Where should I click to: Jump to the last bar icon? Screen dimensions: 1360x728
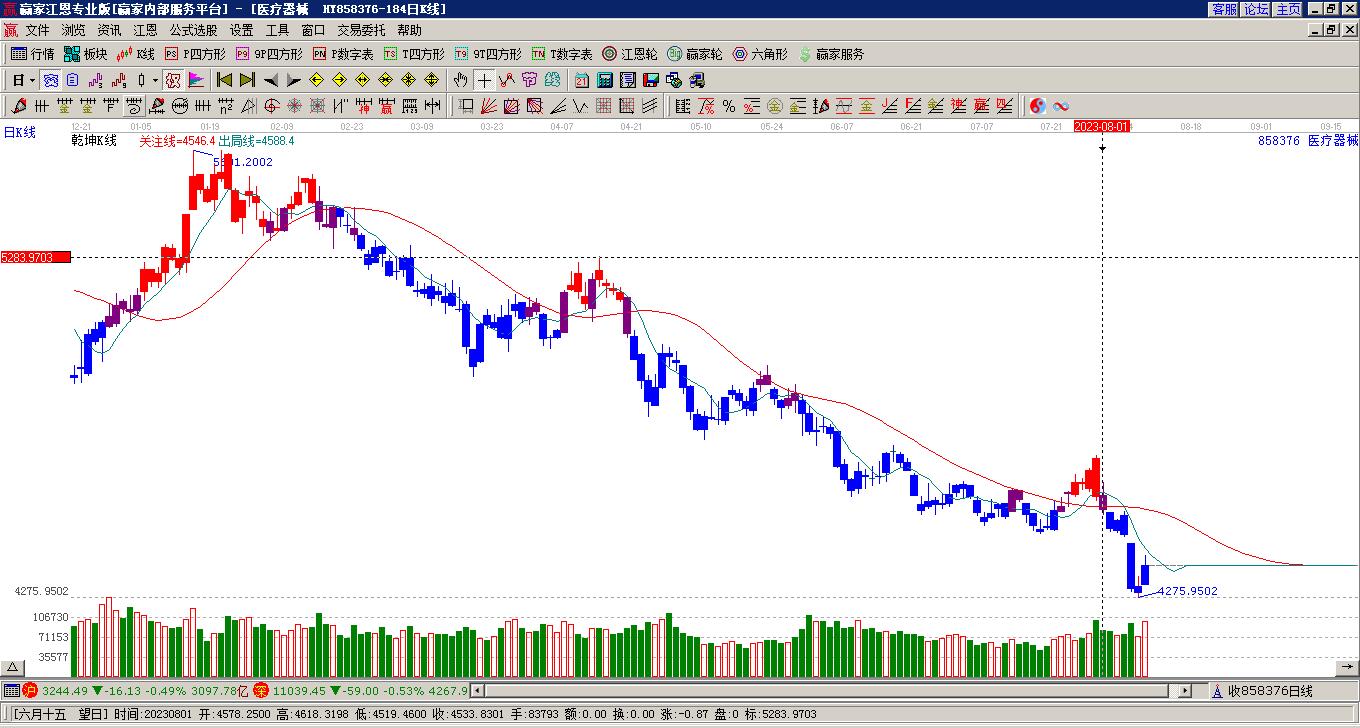tap(247, 80)
